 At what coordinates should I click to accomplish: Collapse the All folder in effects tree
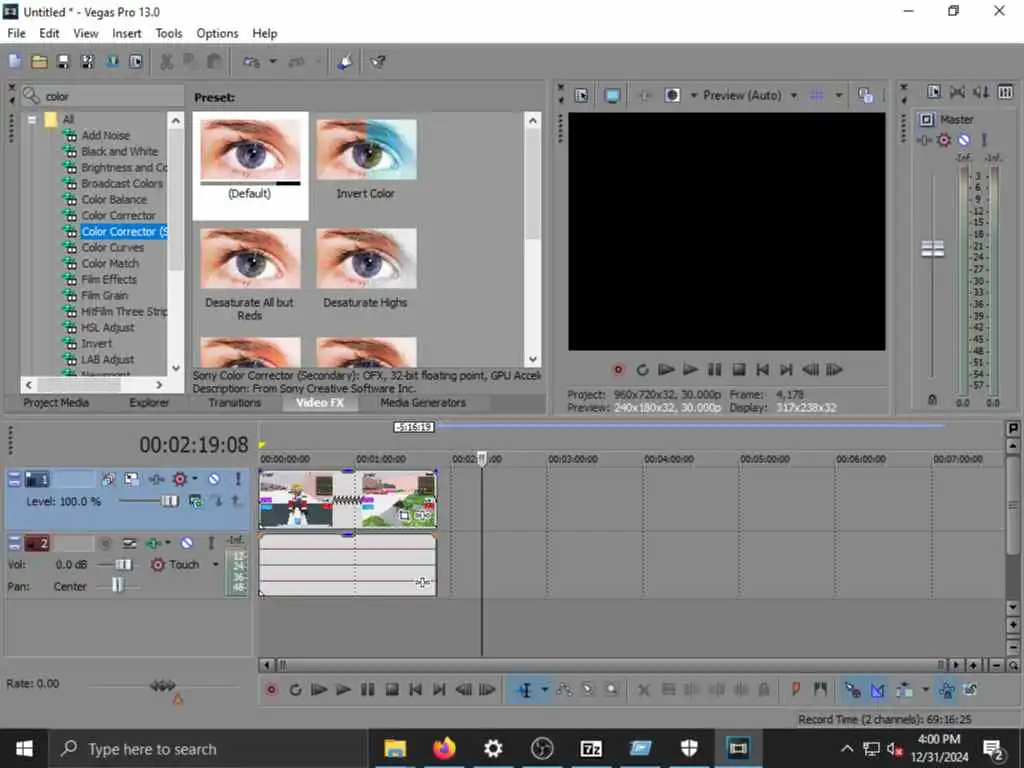pos(31,120)
